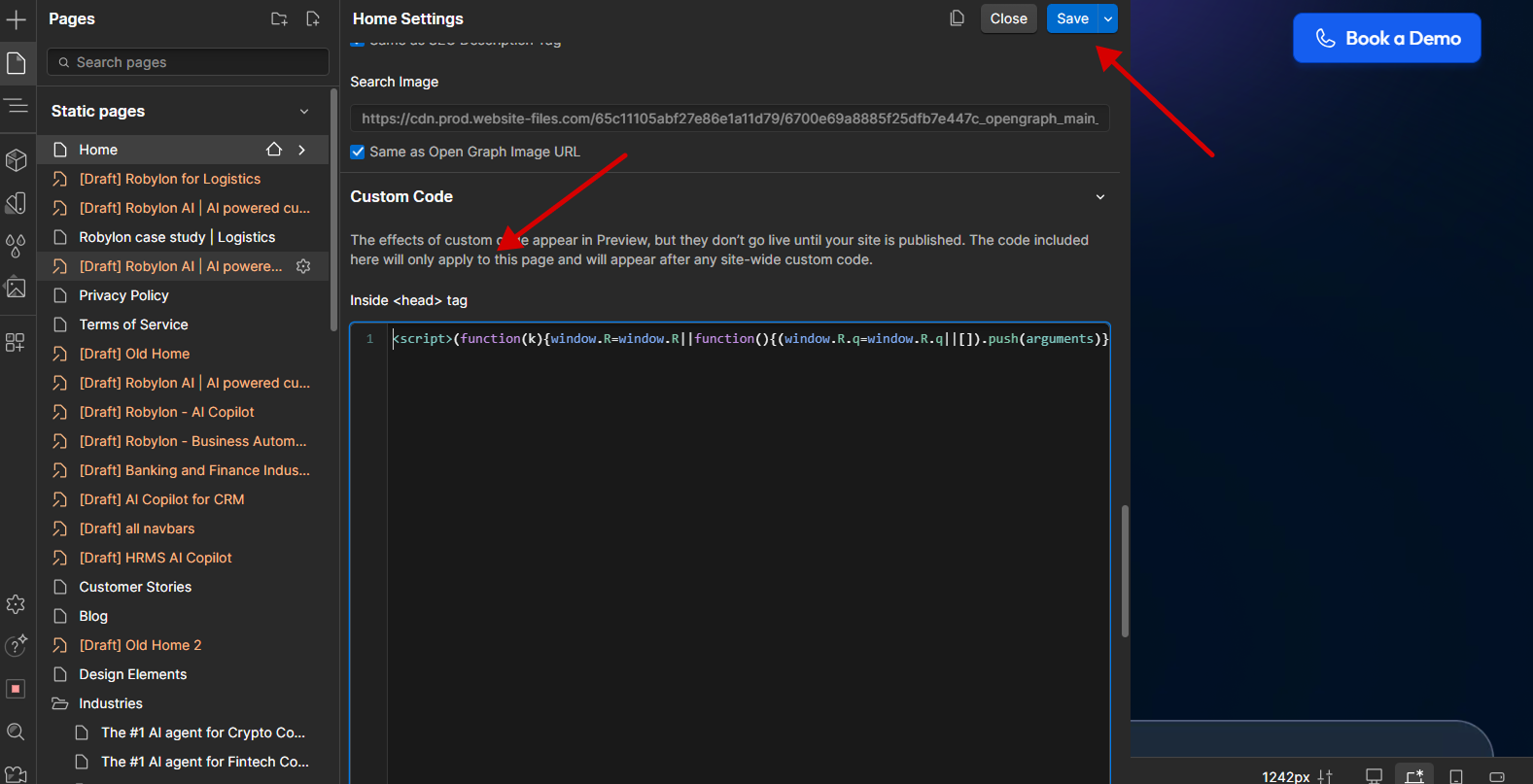Click Save in Home Settings
The image size is (1533, 784).
(1072, 18)
